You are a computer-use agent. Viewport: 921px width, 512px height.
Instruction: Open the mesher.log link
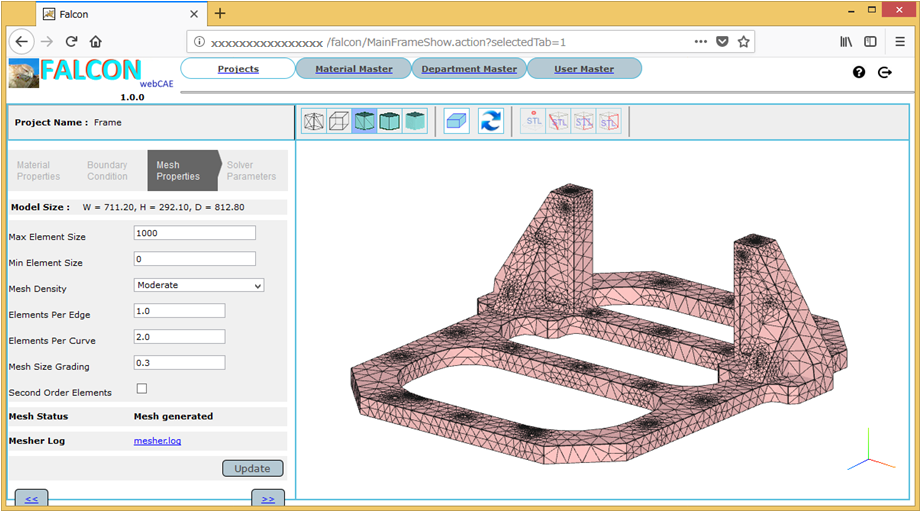157,441
